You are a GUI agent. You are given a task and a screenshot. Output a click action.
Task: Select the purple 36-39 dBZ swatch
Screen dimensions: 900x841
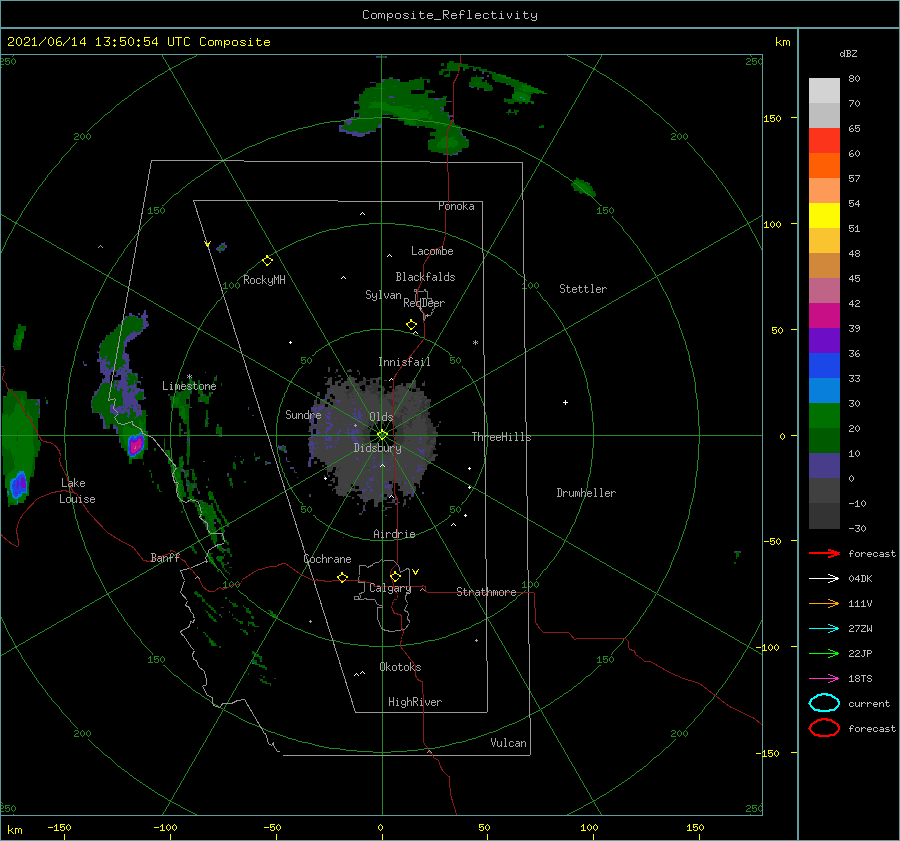coord(824,341)
